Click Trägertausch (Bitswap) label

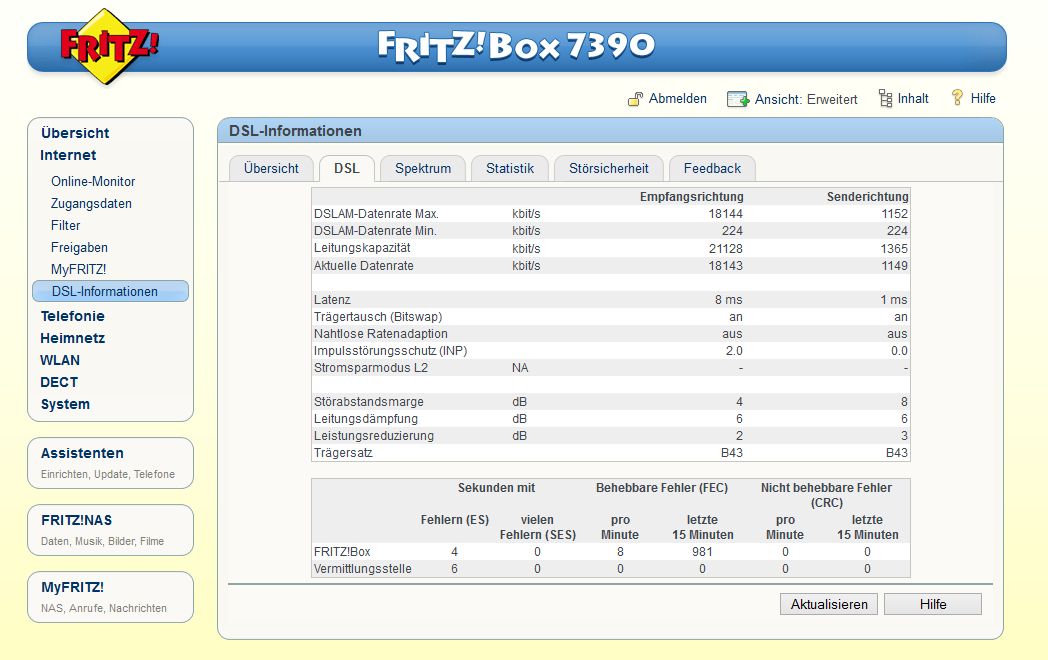tap(378, 317)
